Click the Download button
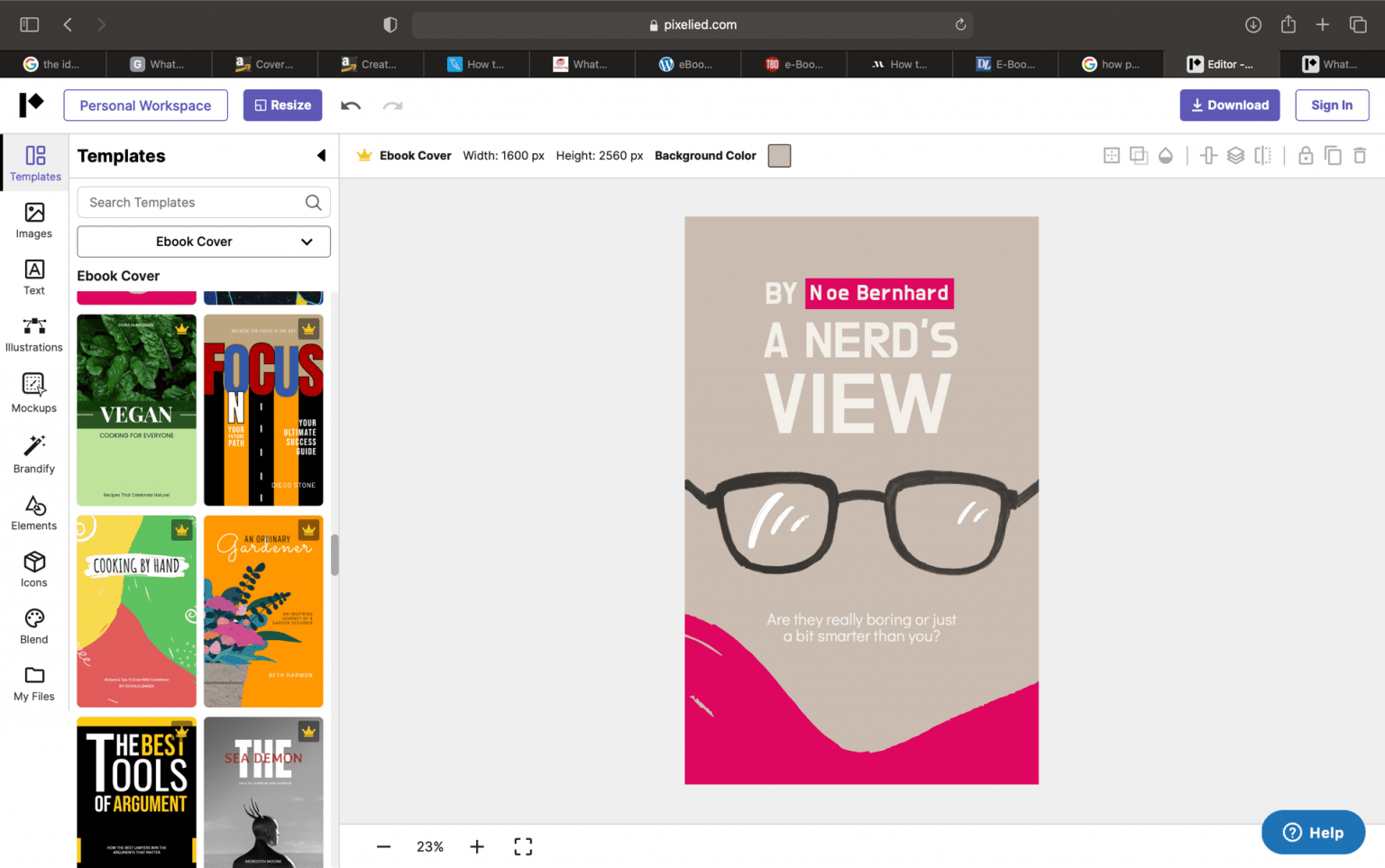The image size is (1385, 868). (x=1229, y=105)
